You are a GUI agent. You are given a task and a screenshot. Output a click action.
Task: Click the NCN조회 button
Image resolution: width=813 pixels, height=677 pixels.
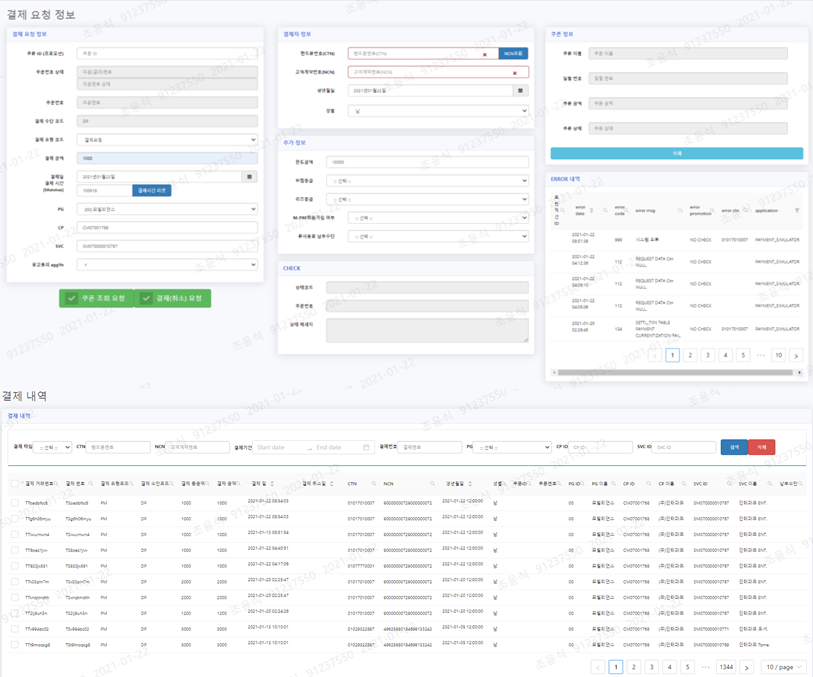click(x=513, y=53)
